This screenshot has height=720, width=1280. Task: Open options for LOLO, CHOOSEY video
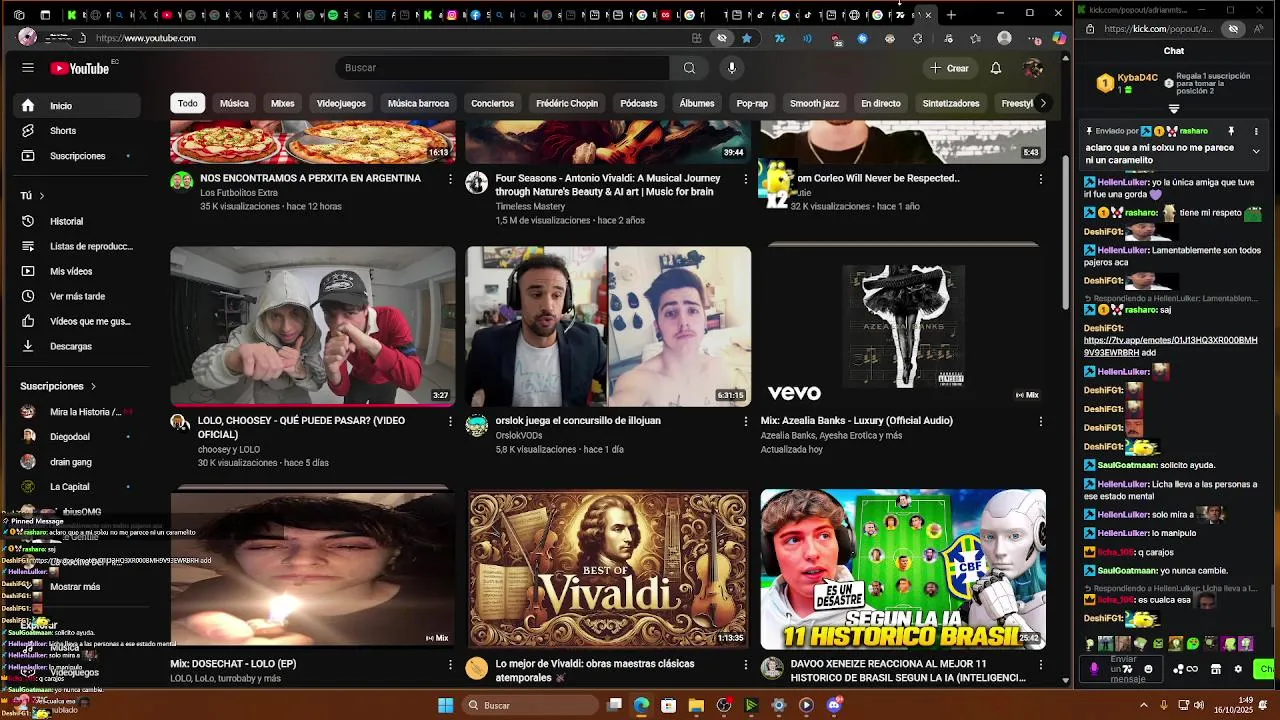click(x=450, y=421)
